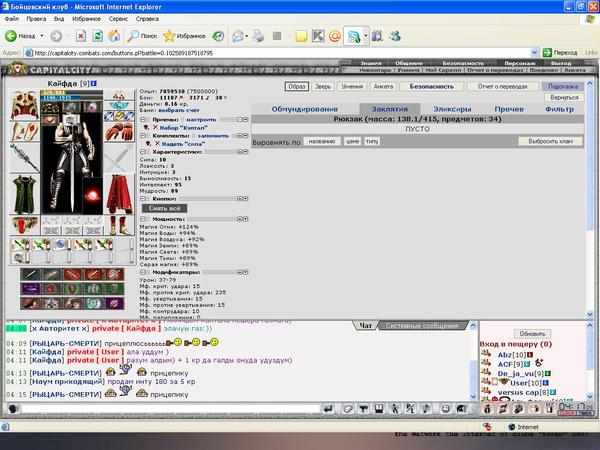
Task: Click IE Stop toolbar button
Action: coord(81,36)
